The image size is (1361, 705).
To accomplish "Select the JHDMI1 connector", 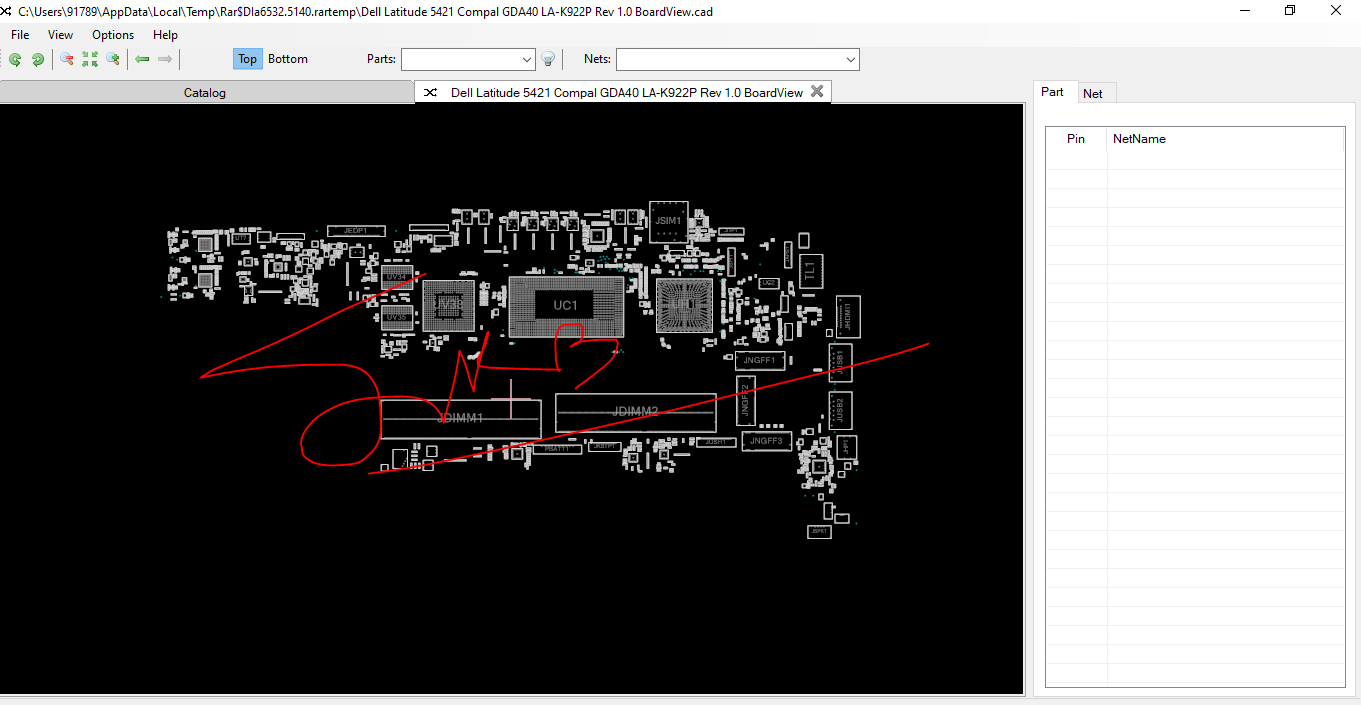I will tap(847, 316).
